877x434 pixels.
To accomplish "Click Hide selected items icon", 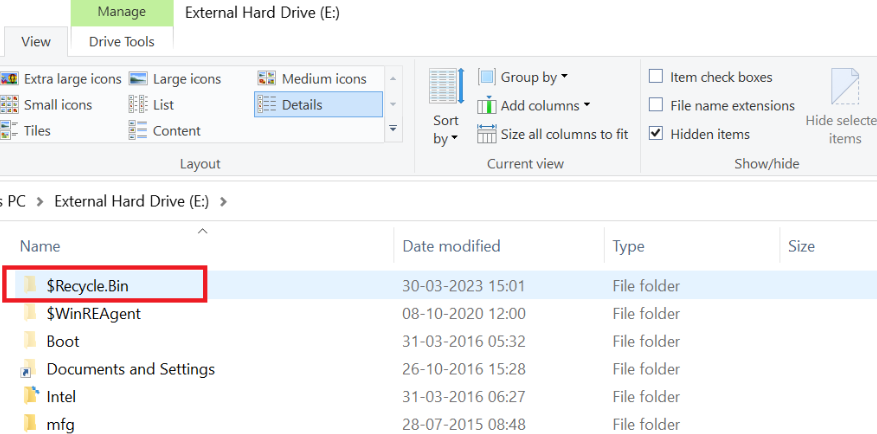I will pyautogui.click(x=845, y=87).
